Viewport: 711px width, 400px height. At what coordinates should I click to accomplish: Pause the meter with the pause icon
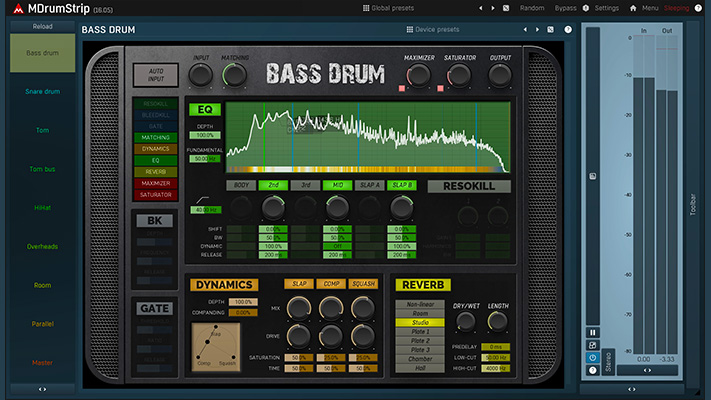593,332
